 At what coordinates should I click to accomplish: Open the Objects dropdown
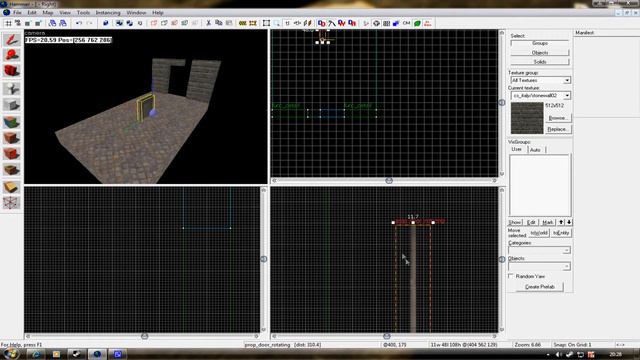(x=566, y=267)
